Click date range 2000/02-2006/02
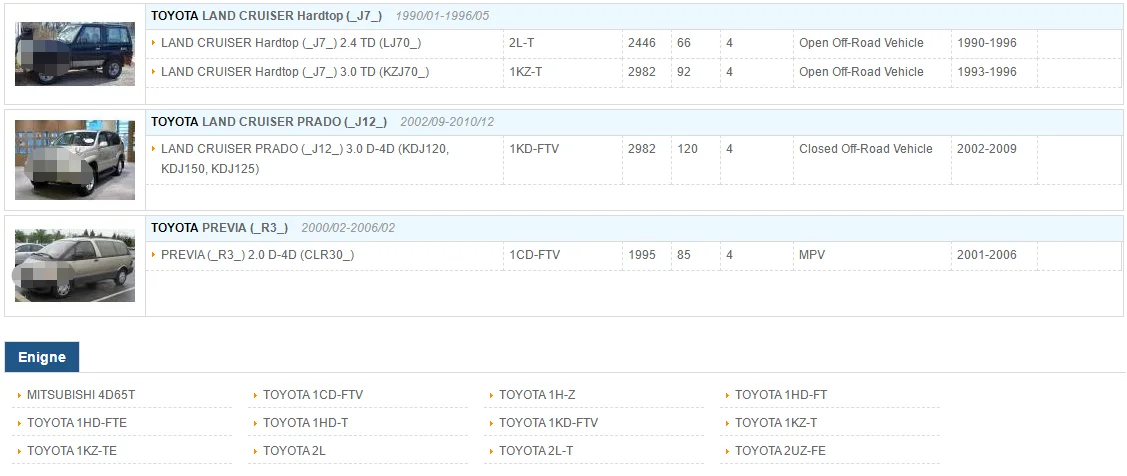Image resolution: width=1127 pixels, height=476 pixels. 348,228
